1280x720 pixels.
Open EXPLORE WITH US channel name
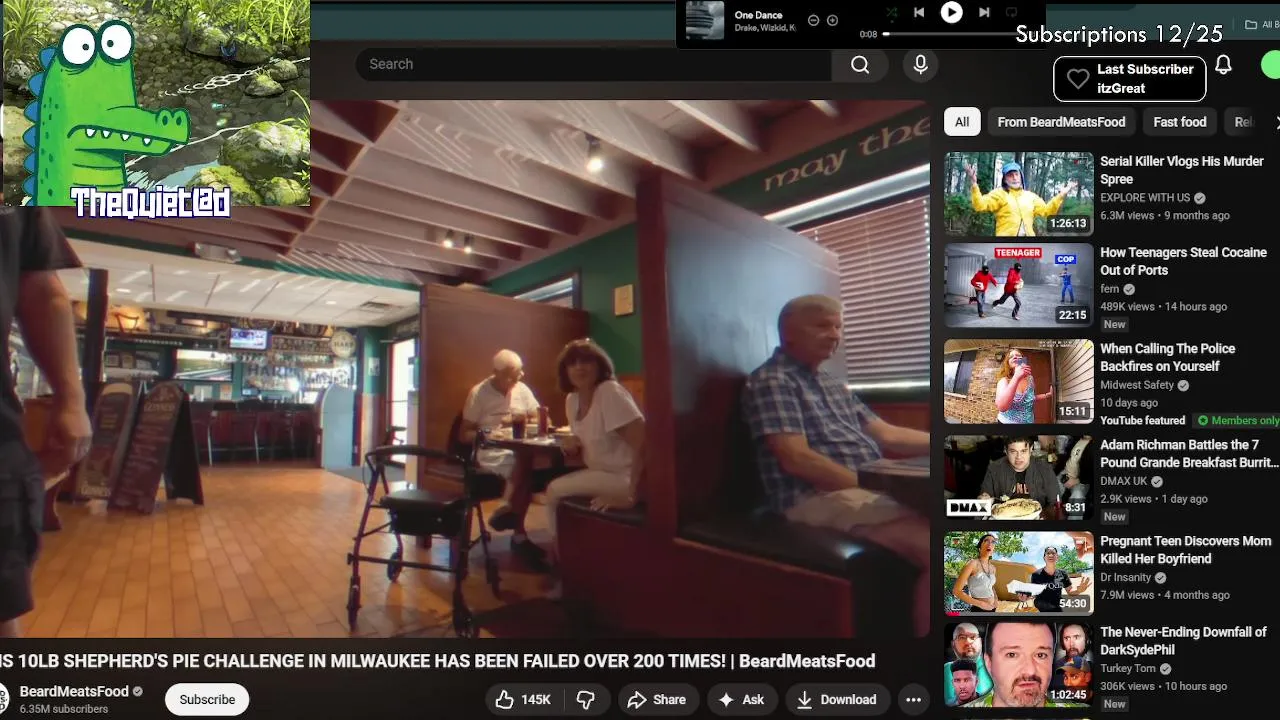1145,198
